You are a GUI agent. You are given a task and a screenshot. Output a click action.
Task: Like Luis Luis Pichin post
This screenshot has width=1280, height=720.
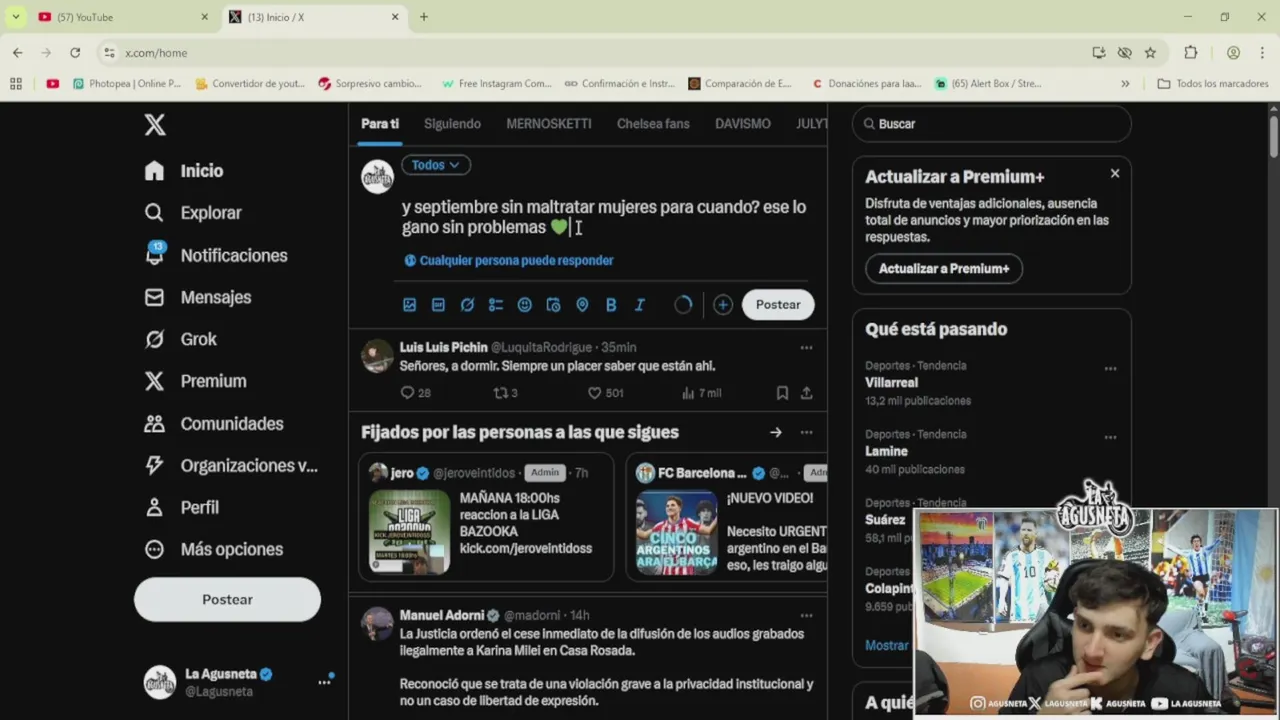(605, 393)
